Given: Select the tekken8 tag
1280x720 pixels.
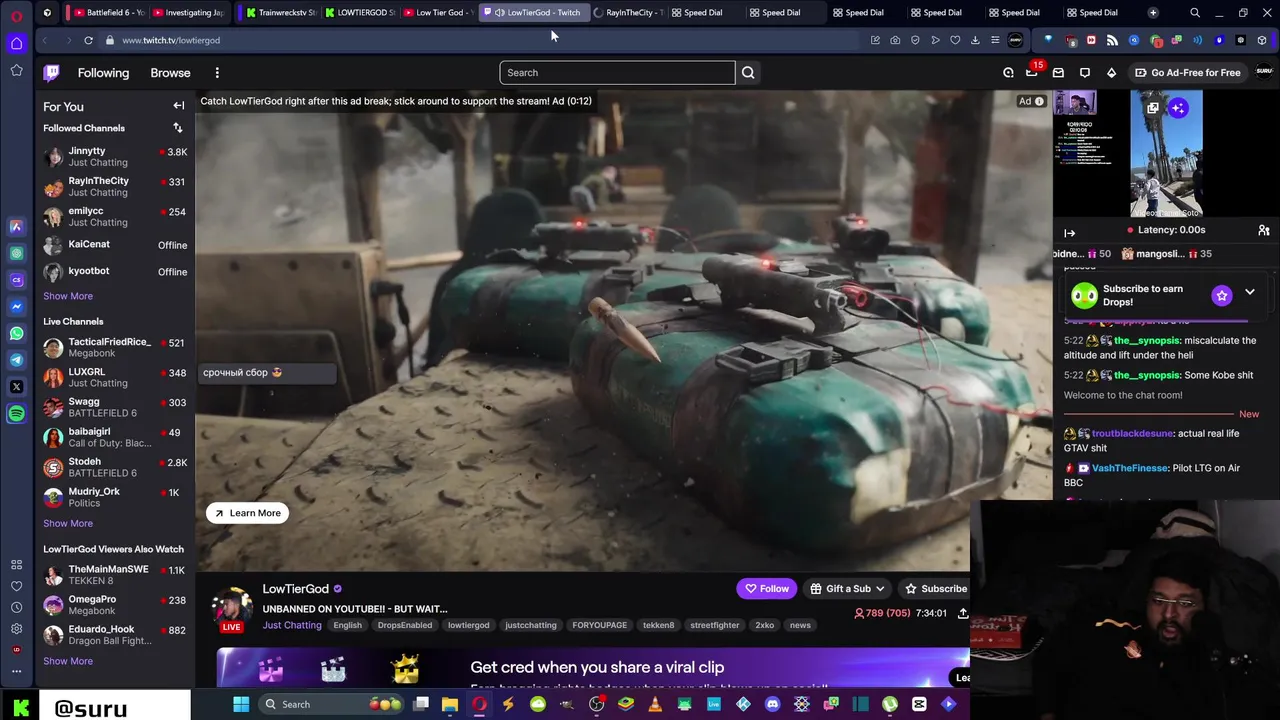Looking at the screenshot, I should tap(658, 625).
